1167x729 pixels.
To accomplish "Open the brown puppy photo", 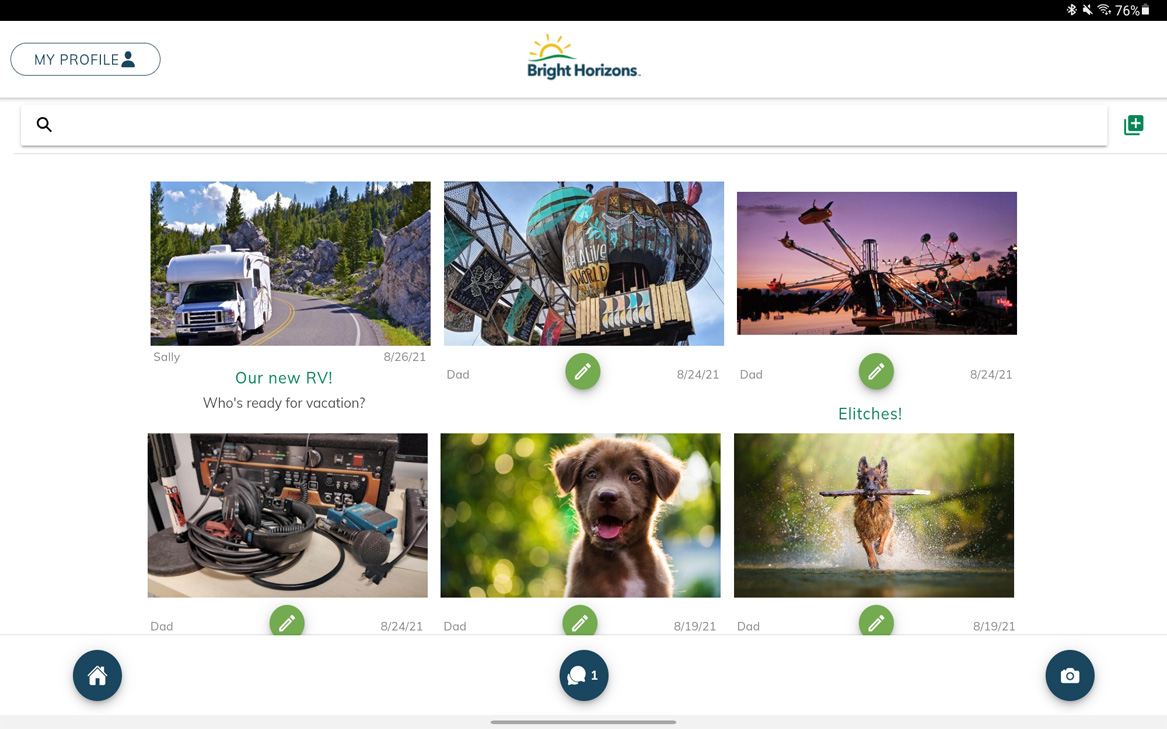I will (581, 515).
